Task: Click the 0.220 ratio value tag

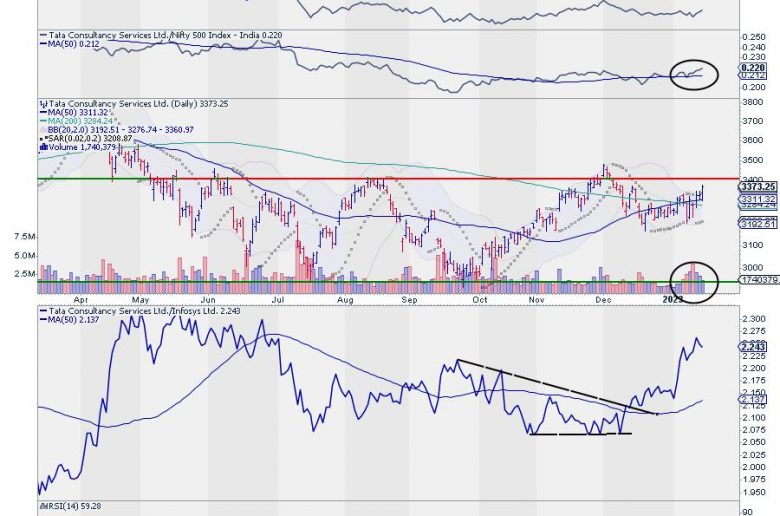Action: coord(753,68)
